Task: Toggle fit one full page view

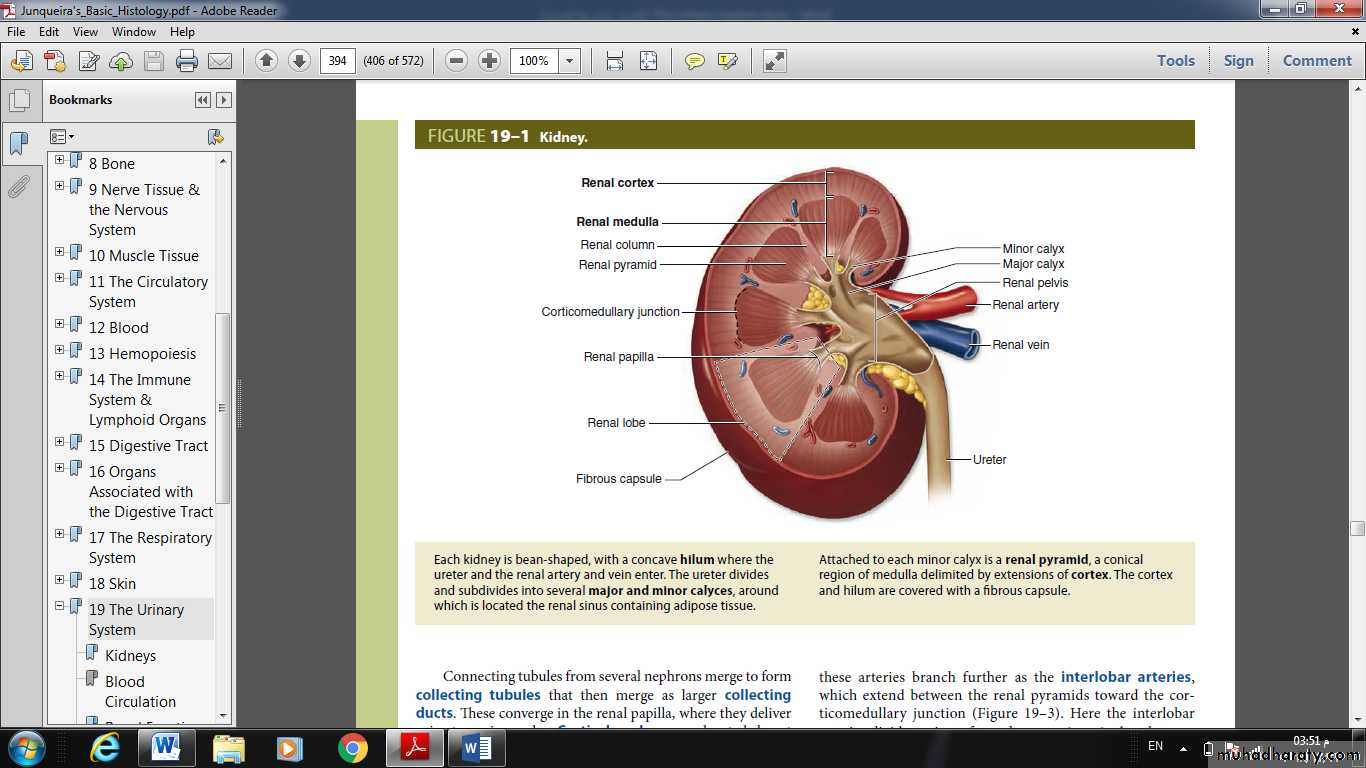Action: pos(648,61)
